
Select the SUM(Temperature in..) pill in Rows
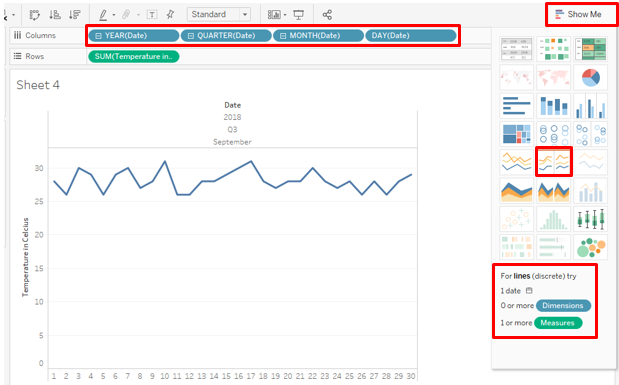click(x=134, y=56)
